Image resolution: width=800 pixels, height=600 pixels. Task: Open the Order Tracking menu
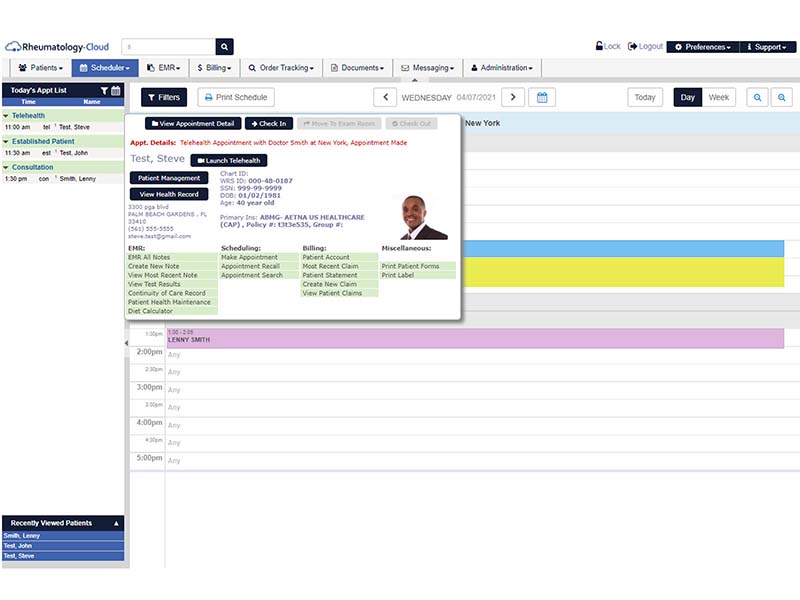(281, 67)
